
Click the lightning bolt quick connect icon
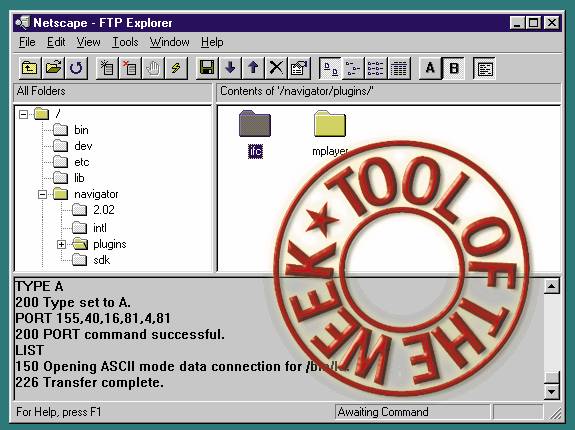click(176, 68)
